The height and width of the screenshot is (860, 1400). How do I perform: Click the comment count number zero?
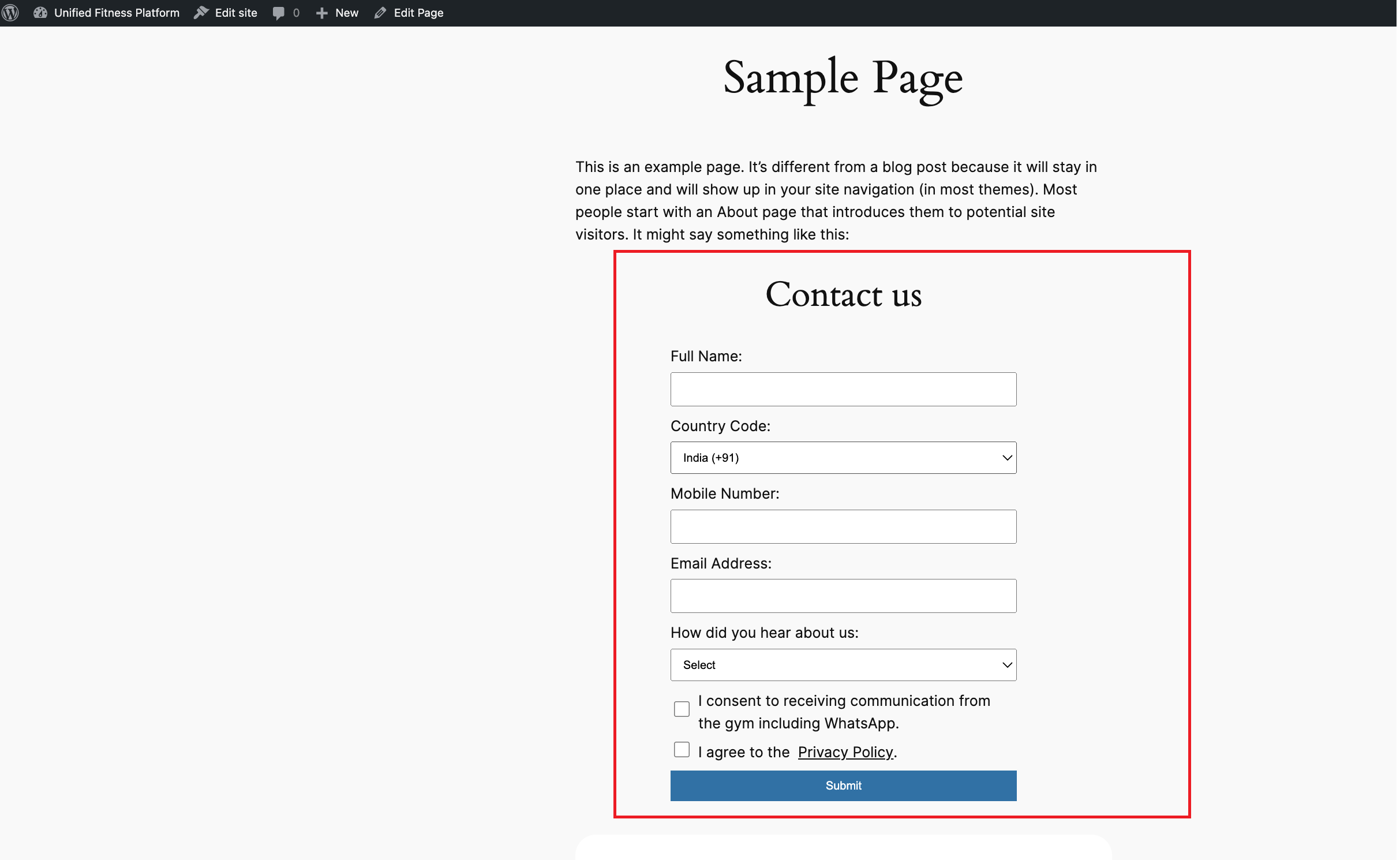(297, 13)
